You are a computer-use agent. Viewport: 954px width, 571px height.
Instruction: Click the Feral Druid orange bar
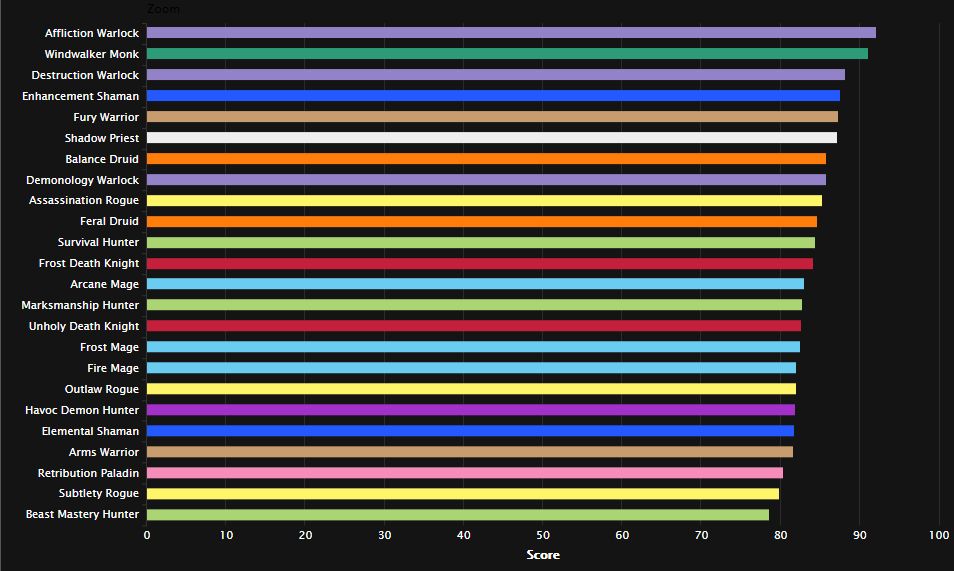pyautogui.click(x=482, y=222)
